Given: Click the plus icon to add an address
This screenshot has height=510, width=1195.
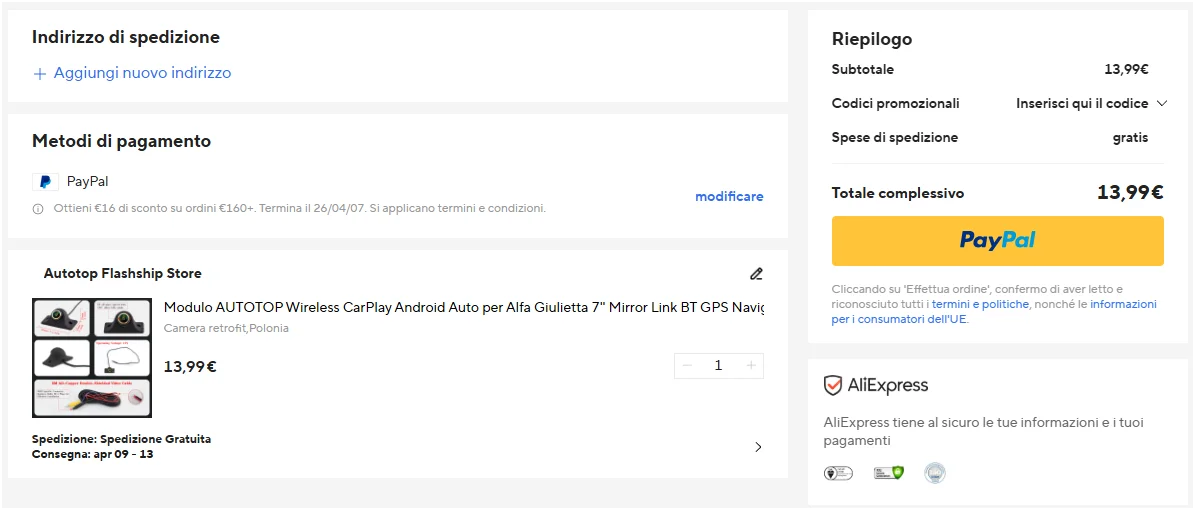Looking at the screenshot, I should tap(40, 74).
